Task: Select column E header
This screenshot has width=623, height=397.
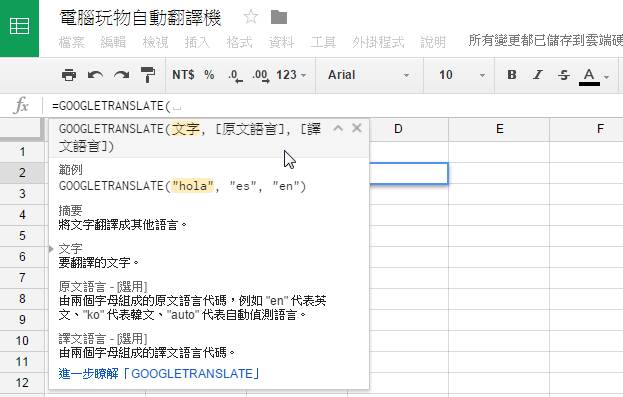Action: click(x=499, y=129)
